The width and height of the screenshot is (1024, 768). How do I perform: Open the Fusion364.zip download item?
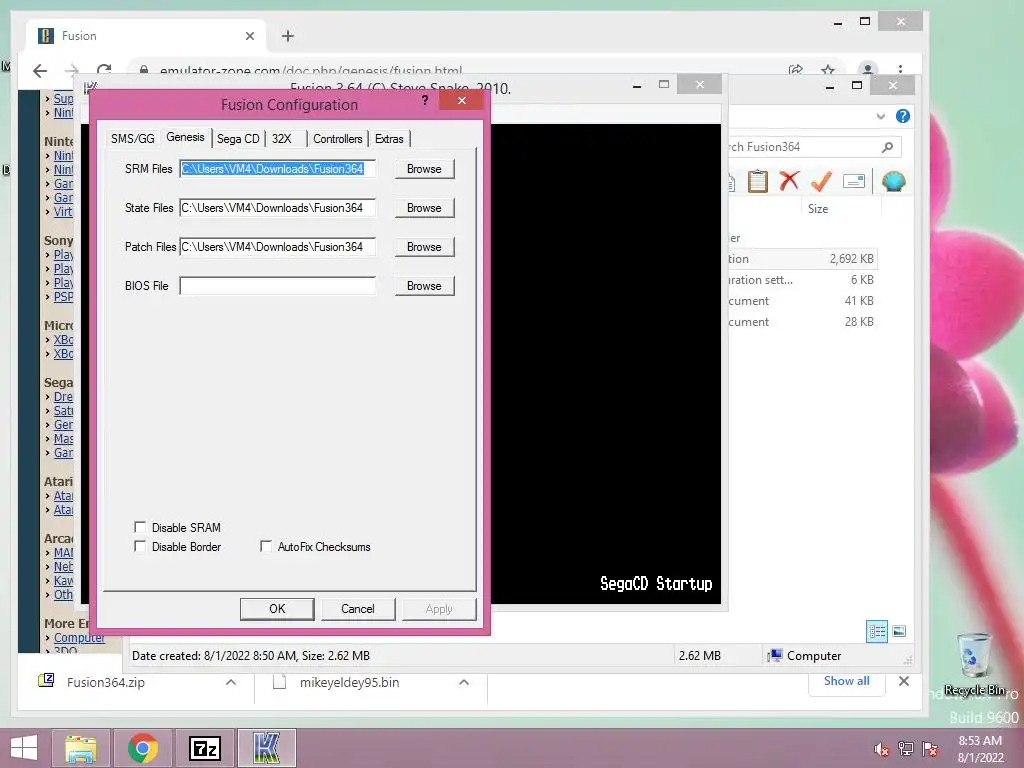point(106,682)
